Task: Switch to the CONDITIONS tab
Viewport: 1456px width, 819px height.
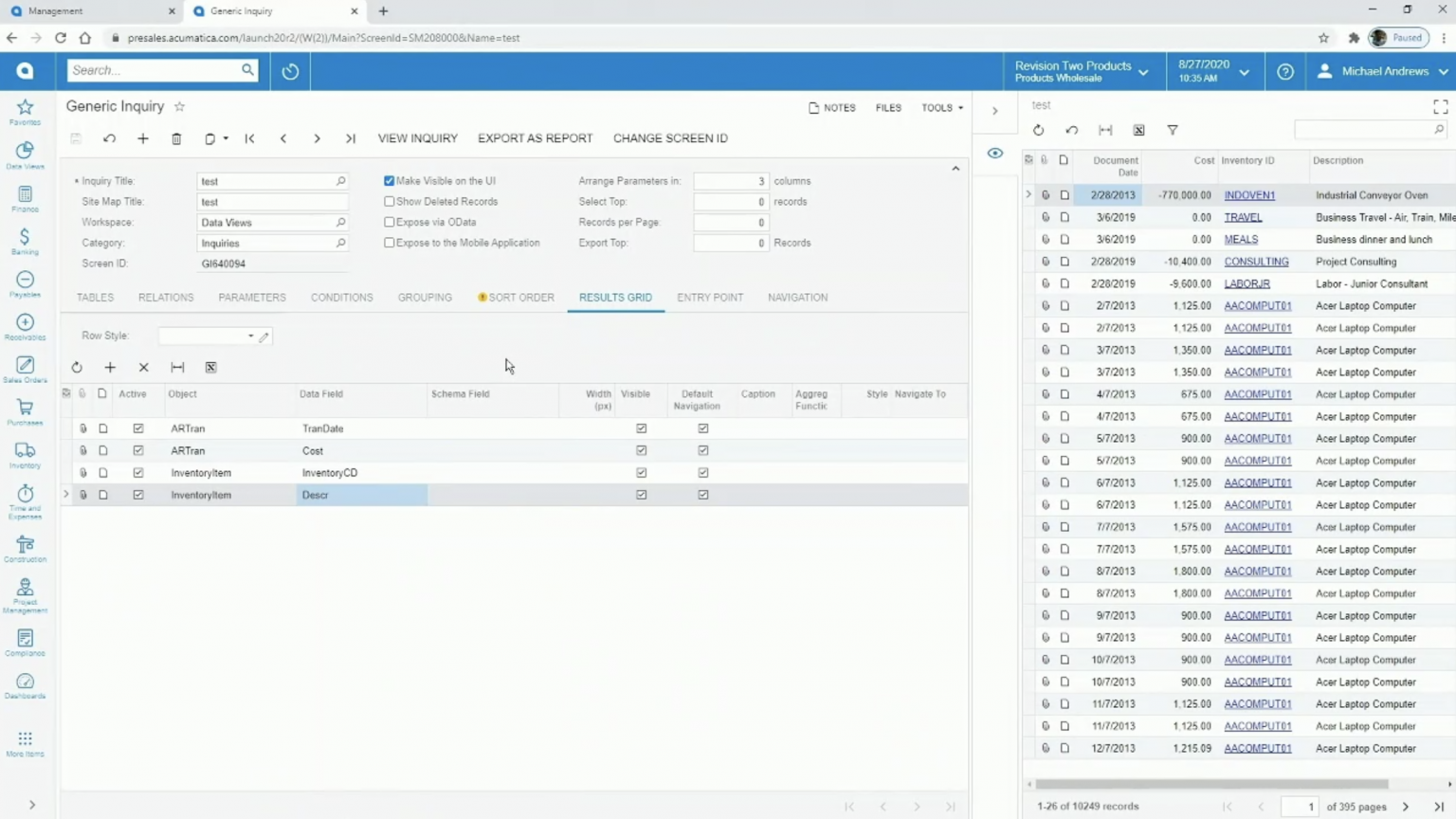Action: tap(341, 297)
